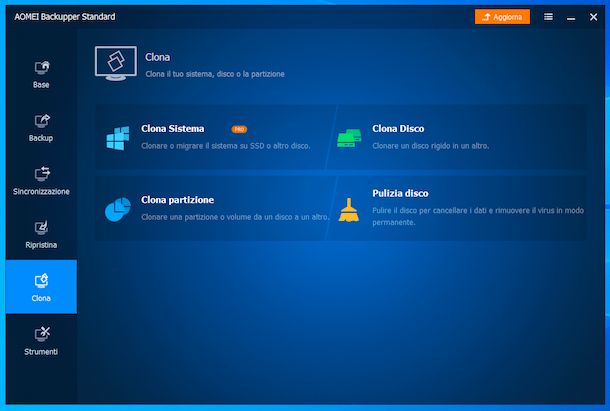Click the Strumenti label in sidebar

pyautogui.click(x=41, y=352)
